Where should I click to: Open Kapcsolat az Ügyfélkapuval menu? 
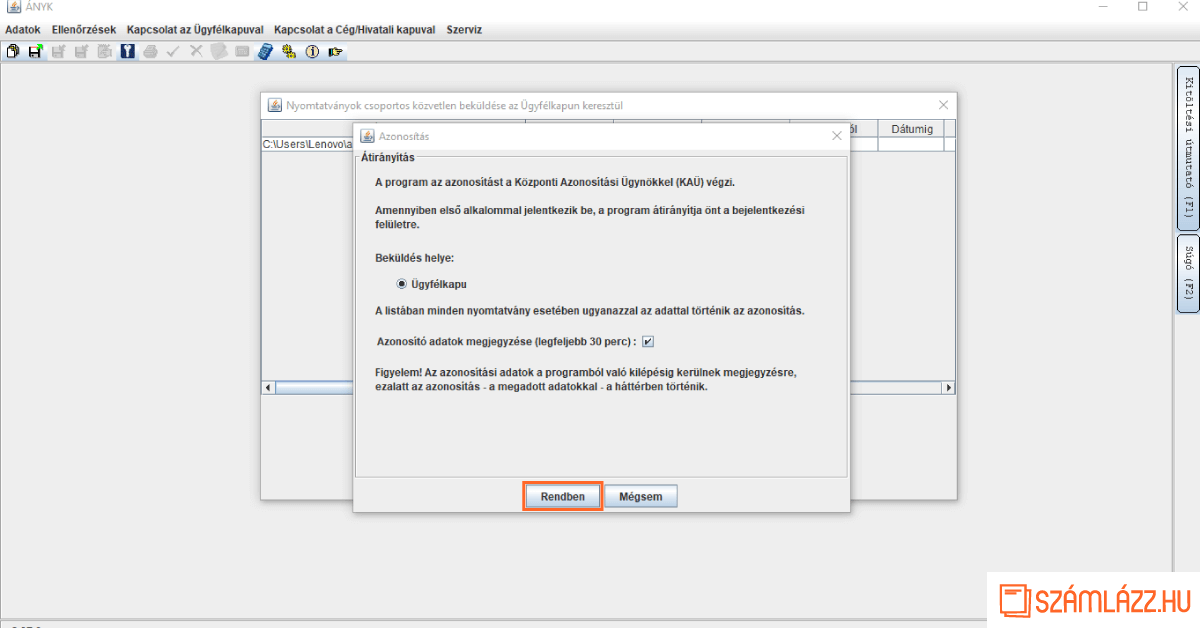(x=195, y=30)
